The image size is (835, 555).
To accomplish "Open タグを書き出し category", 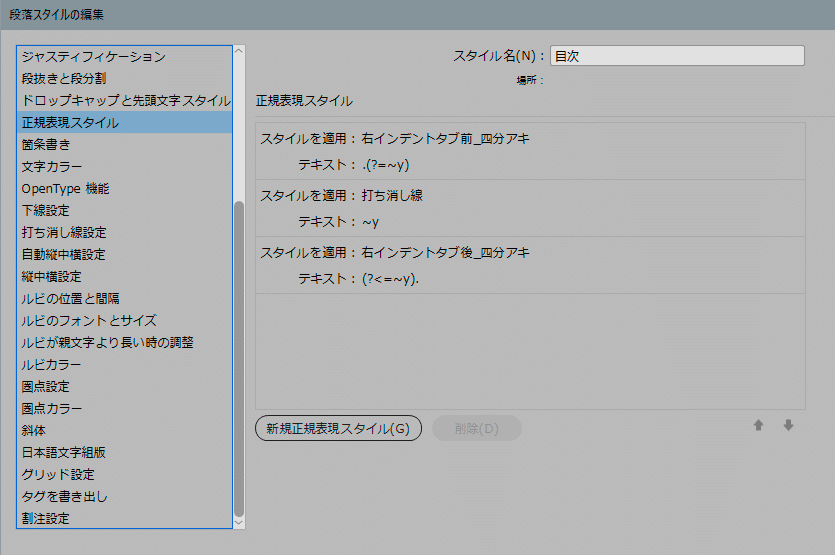I will click(x=124, y=496).
